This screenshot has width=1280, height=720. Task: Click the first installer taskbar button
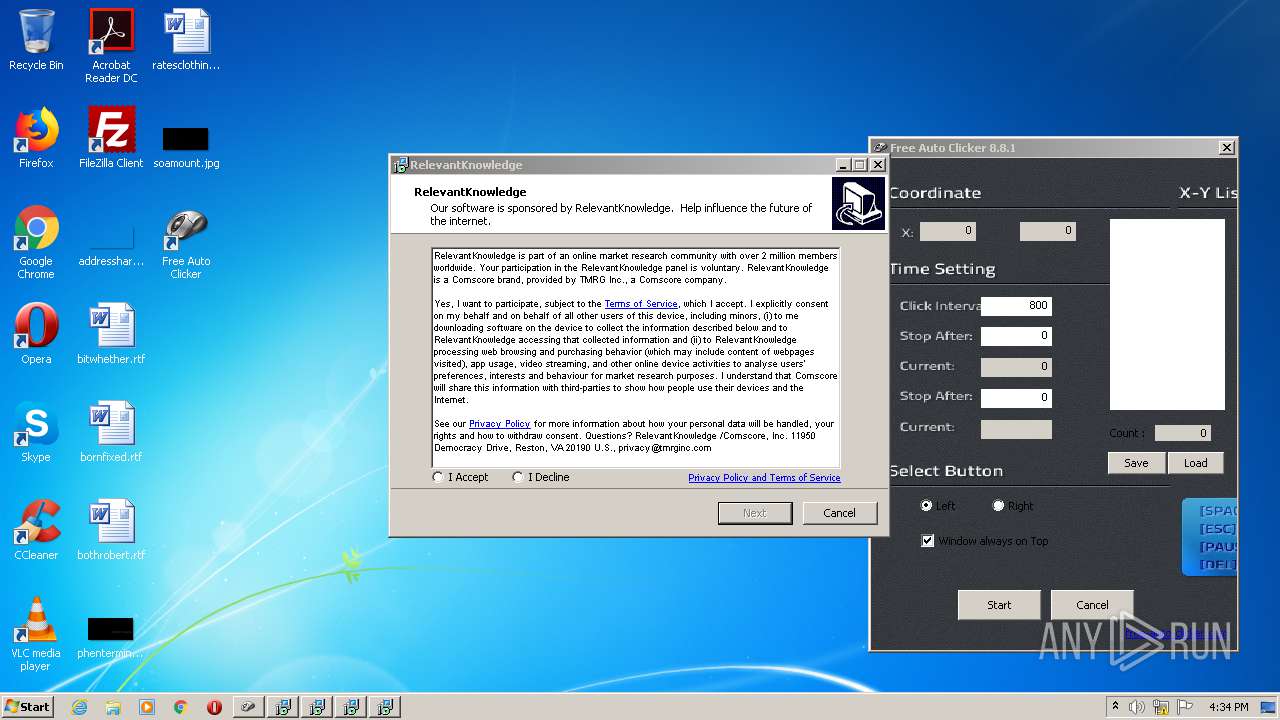(283, 707)
